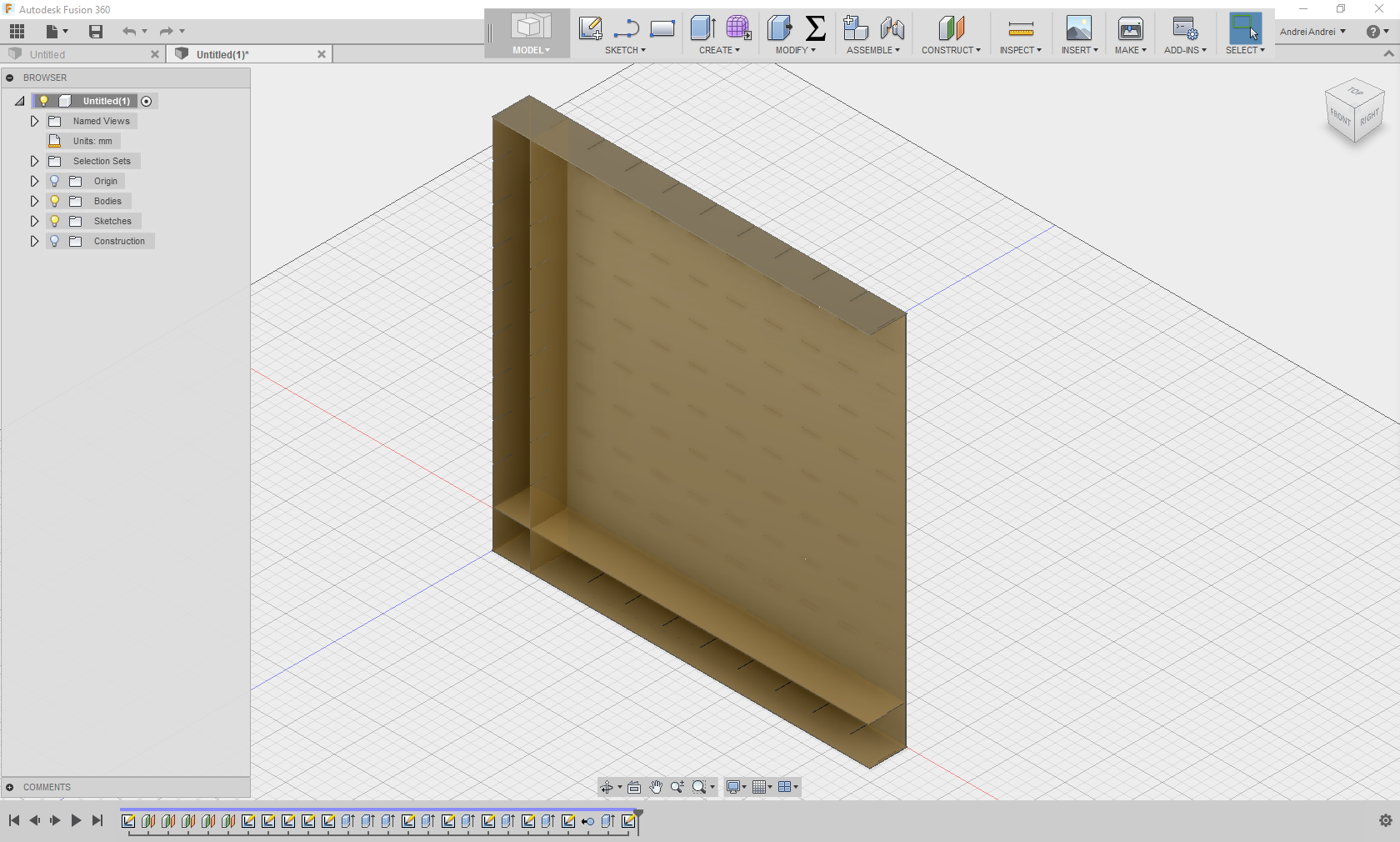Click the Create Sketch icon
This screenshot has width=1400, height=842.
pyautogui.click(x=590, y=28)
